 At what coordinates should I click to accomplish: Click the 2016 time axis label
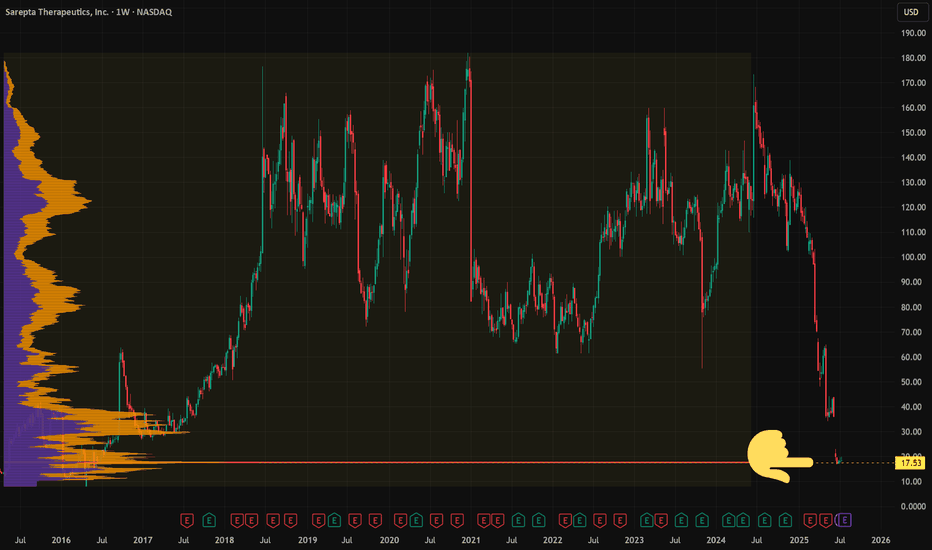point(61,540)
